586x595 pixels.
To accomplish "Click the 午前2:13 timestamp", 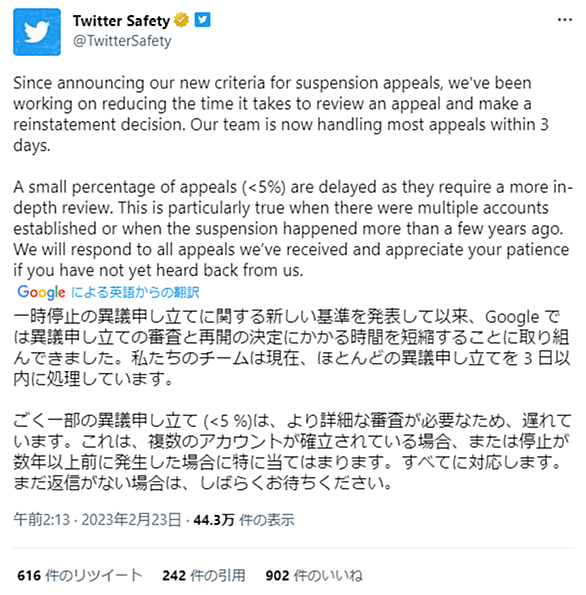I will [42, 520].
